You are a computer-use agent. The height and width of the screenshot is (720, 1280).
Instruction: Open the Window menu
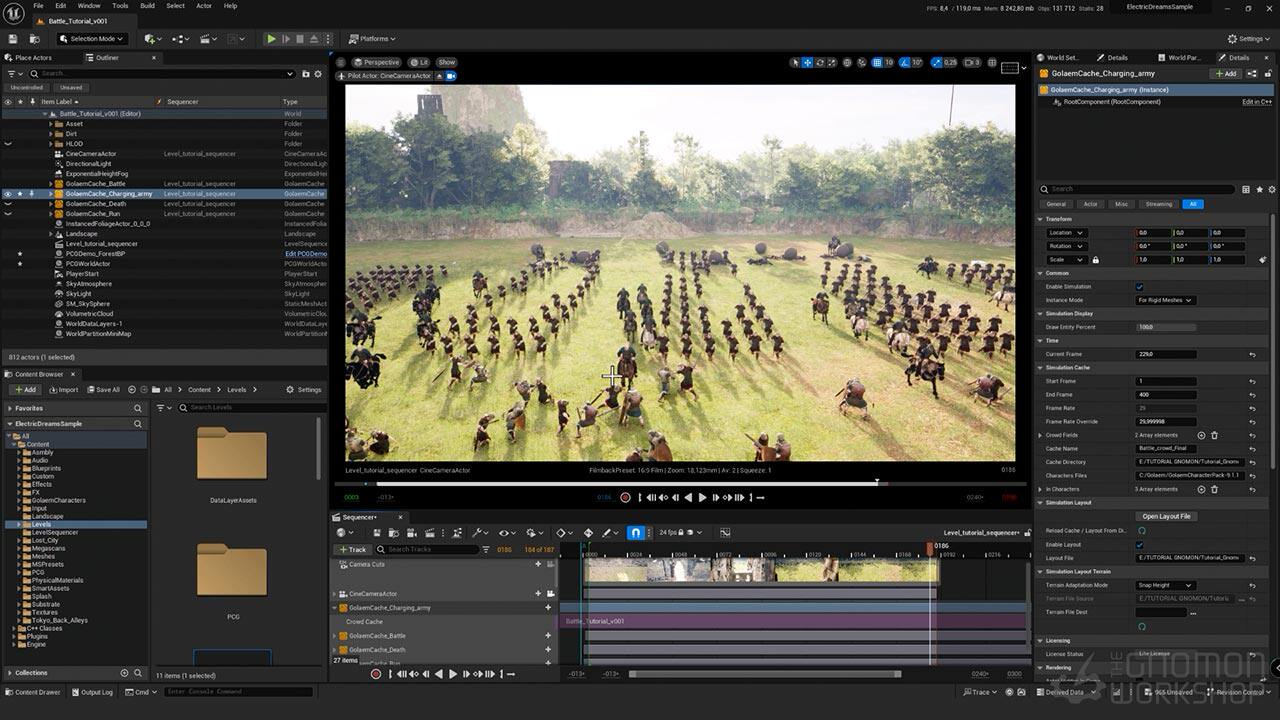click(x=89, y=5)
